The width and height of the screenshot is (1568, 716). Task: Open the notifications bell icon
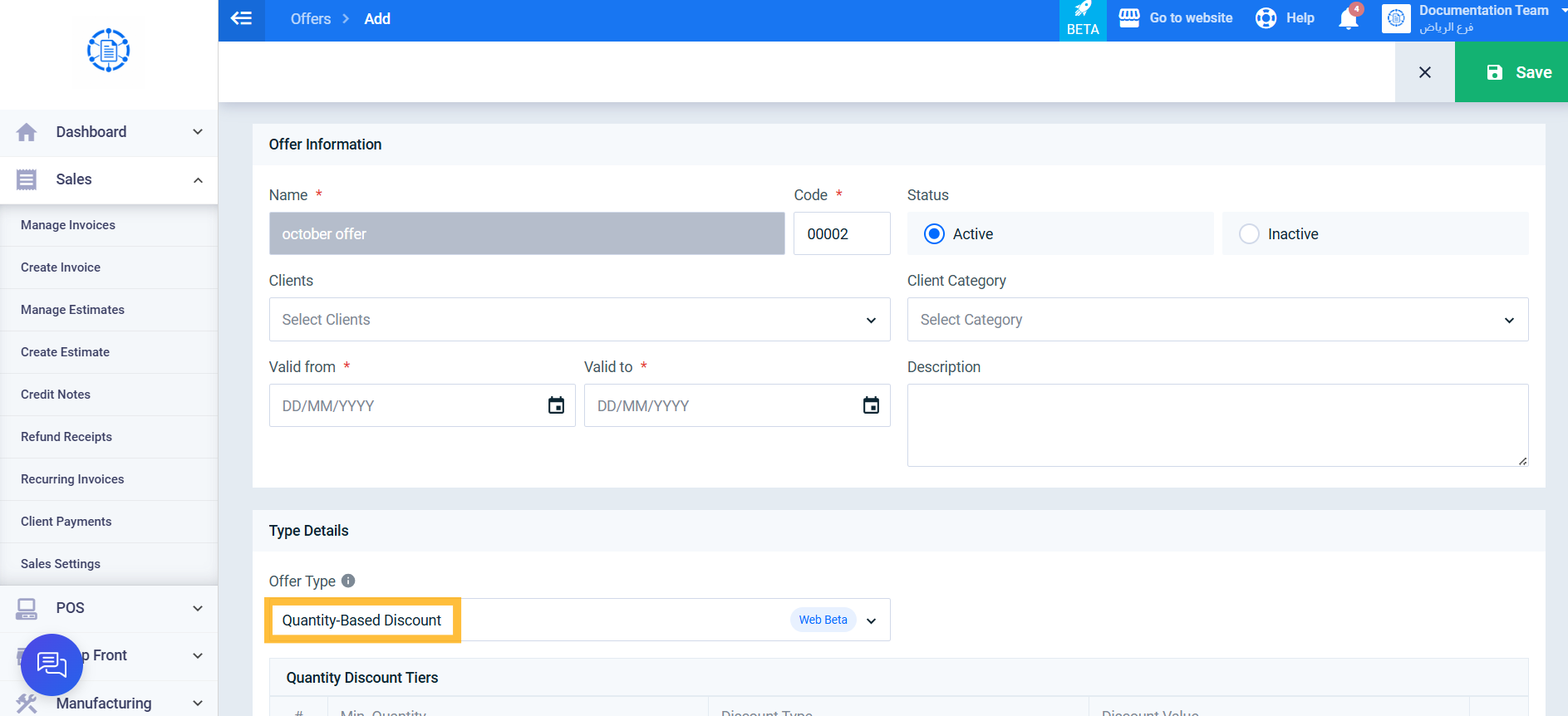(x=1349, y=18)
